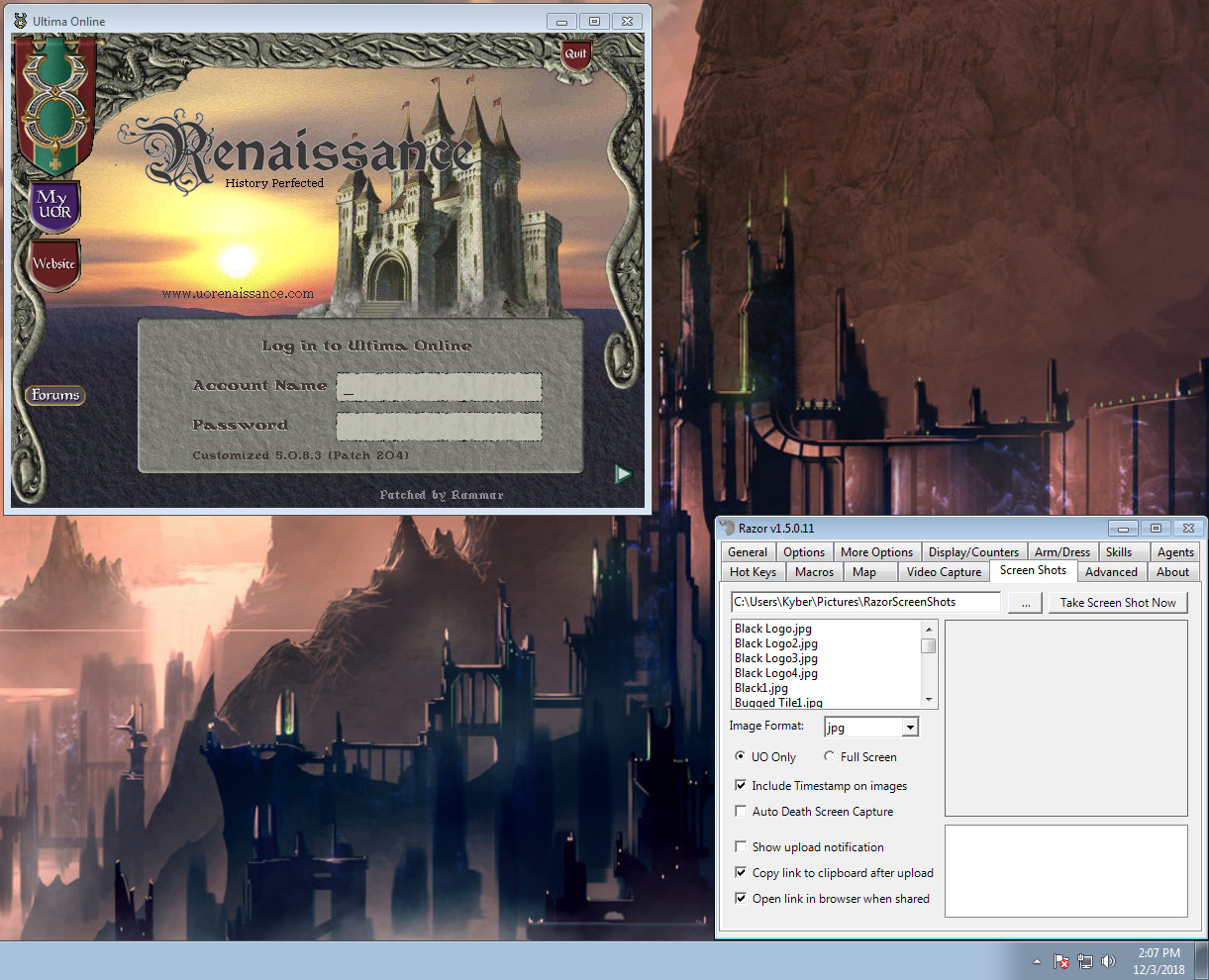Click the screenshot list scroll up arrow
Screen dimensions: 1209x980
point(929,630)
